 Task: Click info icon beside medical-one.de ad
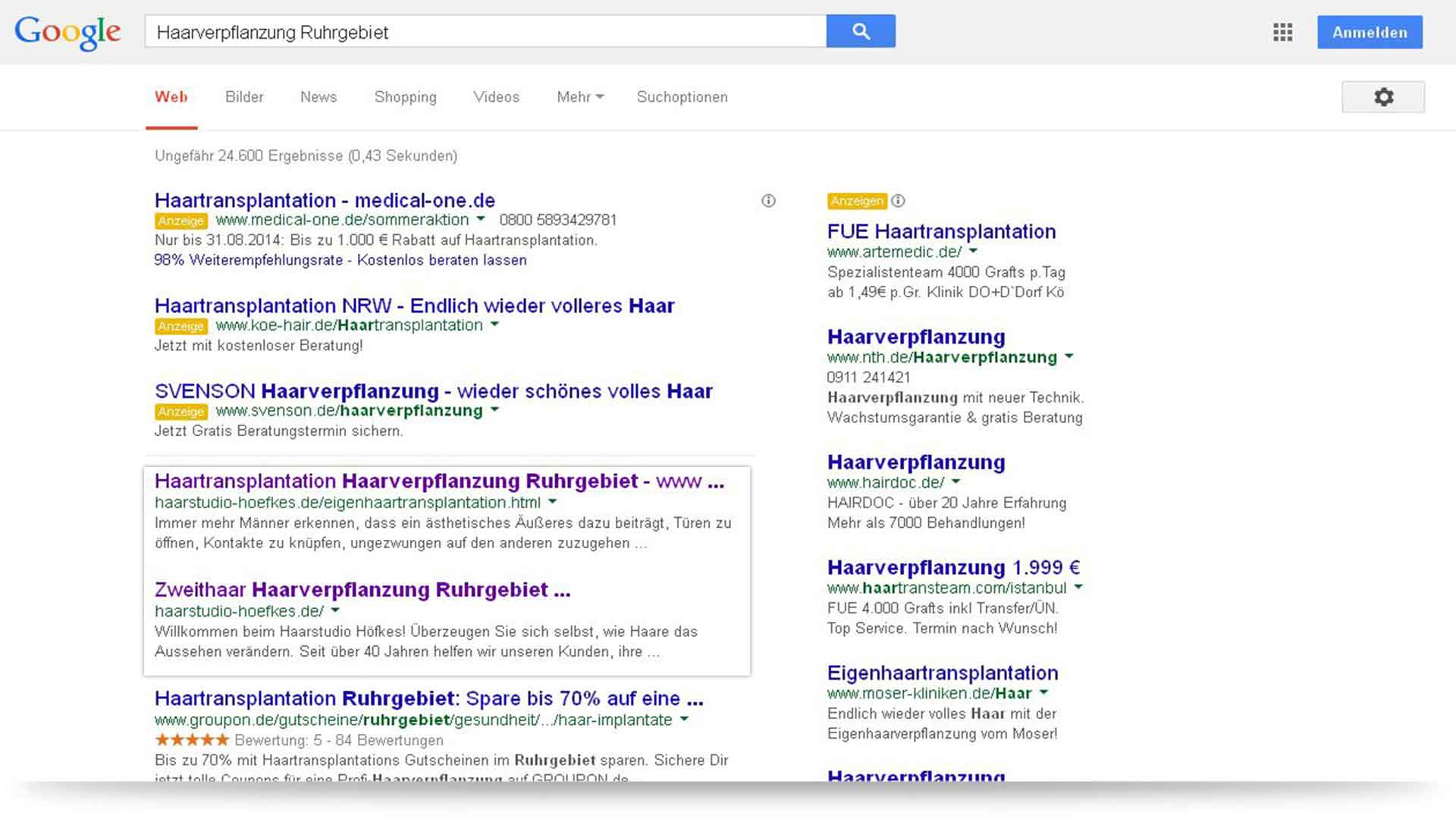(768, 201)
